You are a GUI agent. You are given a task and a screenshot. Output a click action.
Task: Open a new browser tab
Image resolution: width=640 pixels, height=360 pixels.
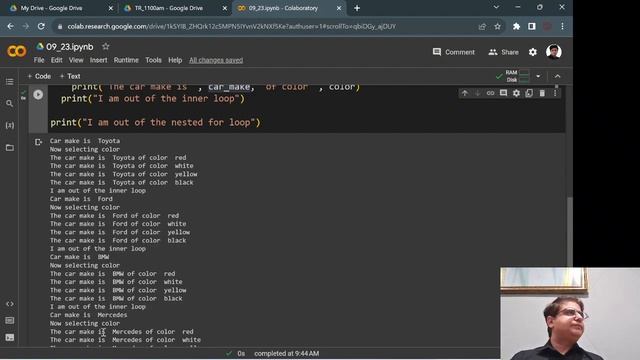pyautogui.click(x=357, y=8)
